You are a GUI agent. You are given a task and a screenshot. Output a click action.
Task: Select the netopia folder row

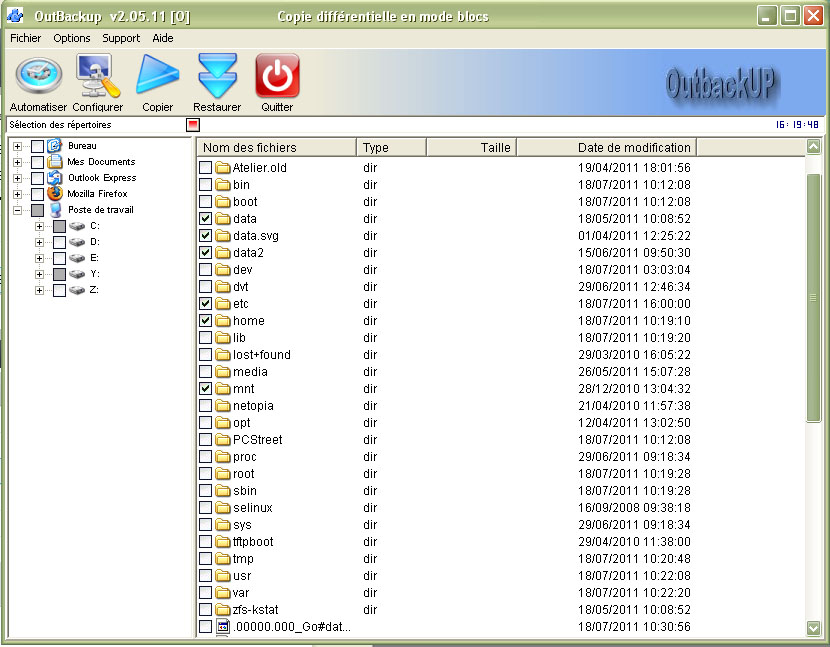tap(501, 406)
